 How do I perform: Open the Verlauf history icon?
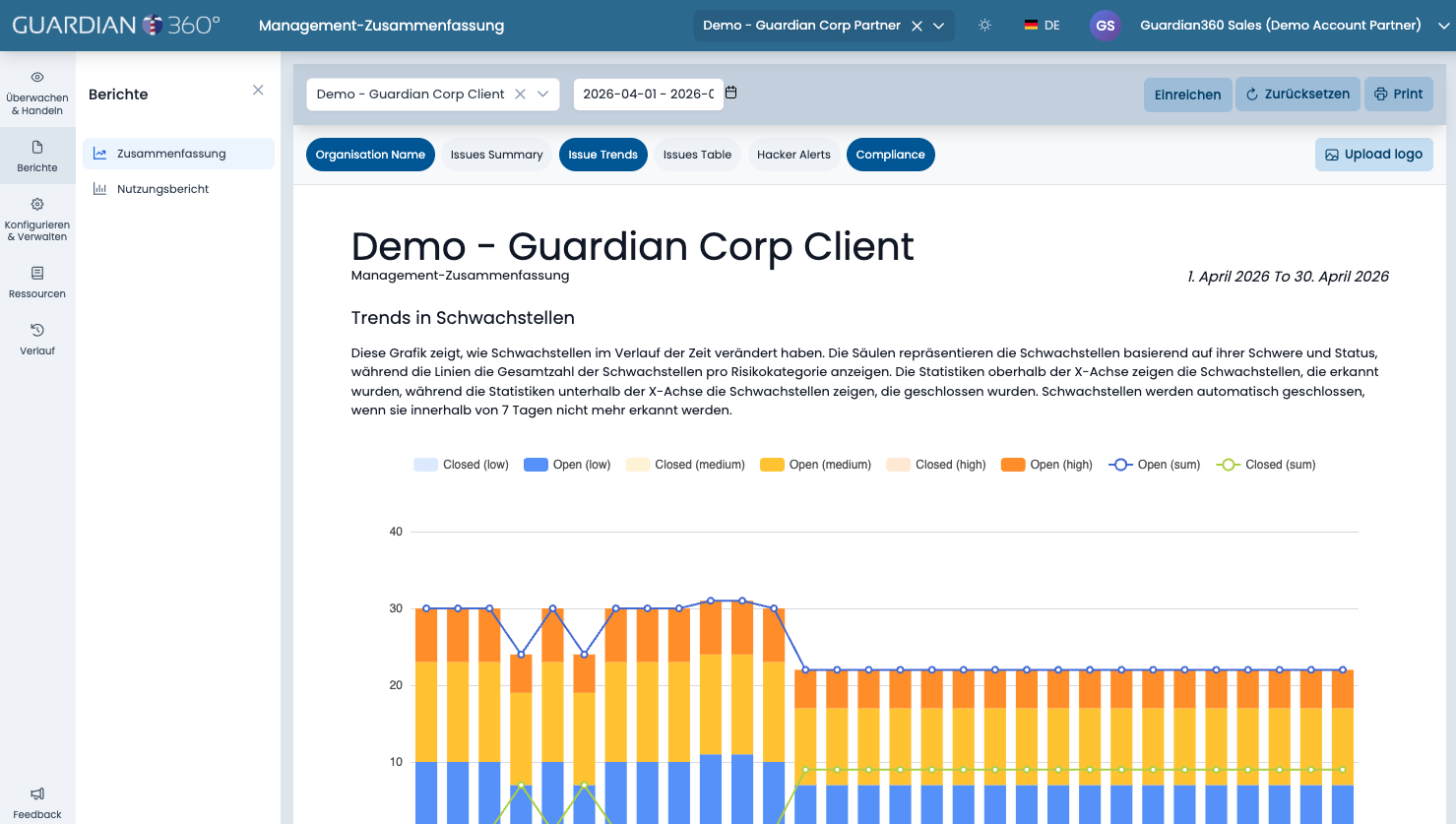pos(37,330)
